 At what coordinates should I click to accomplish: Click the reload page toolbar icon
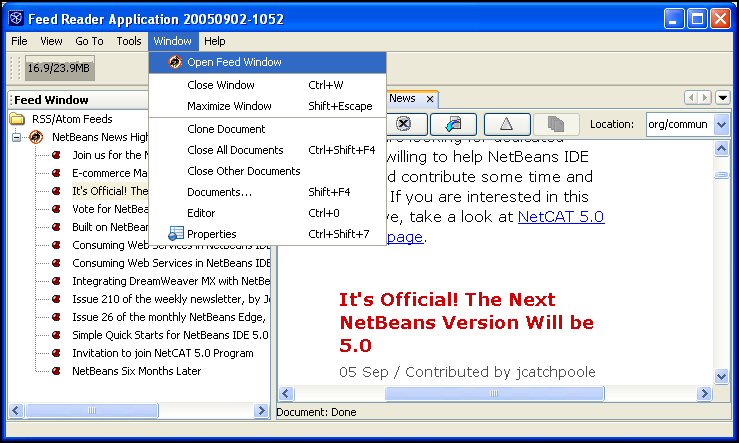pyautogui.click(x=453, y=124)
